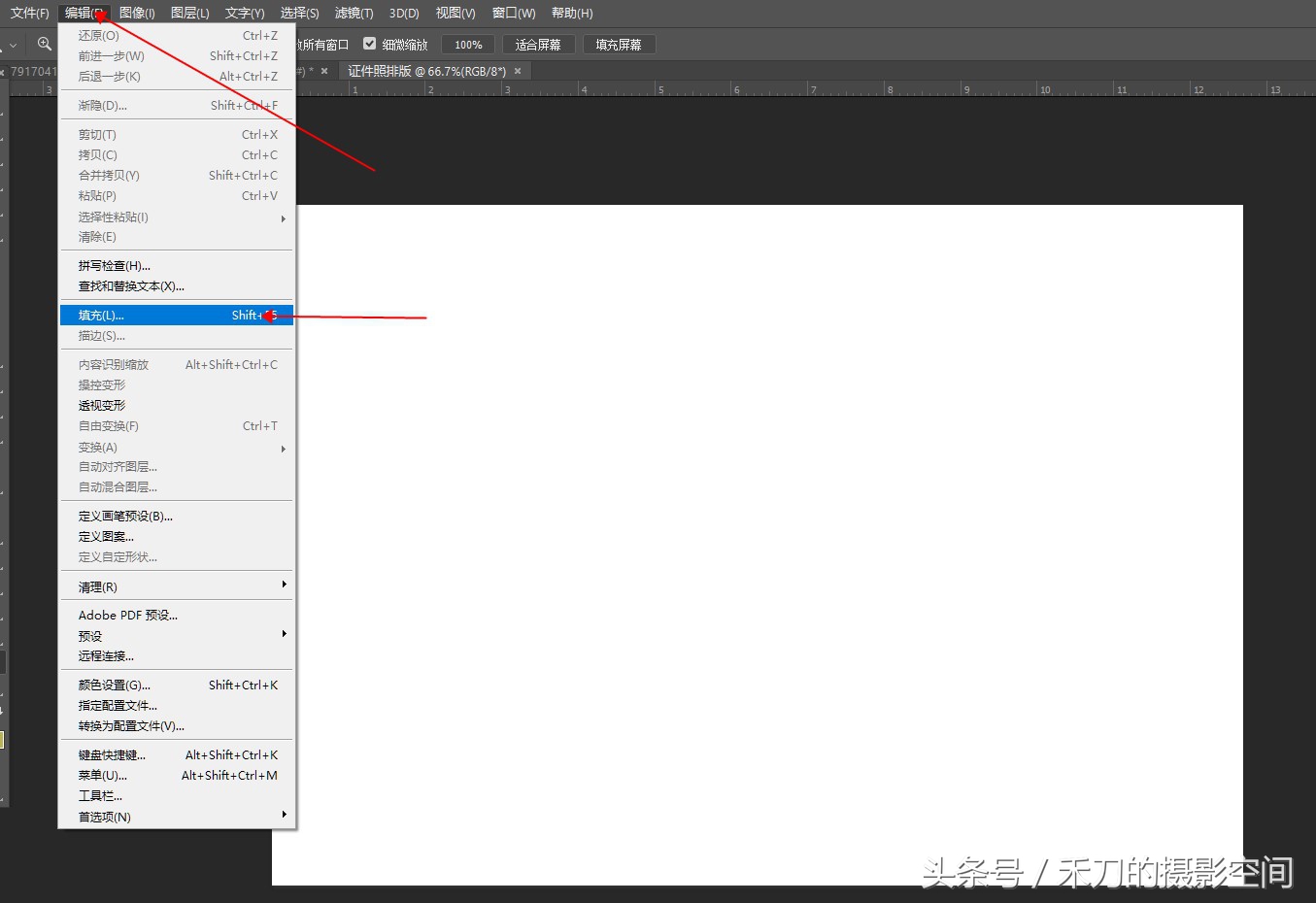Open the 窗口(W) menu
The image size is (1316, 903).
[x=514, y=13]
